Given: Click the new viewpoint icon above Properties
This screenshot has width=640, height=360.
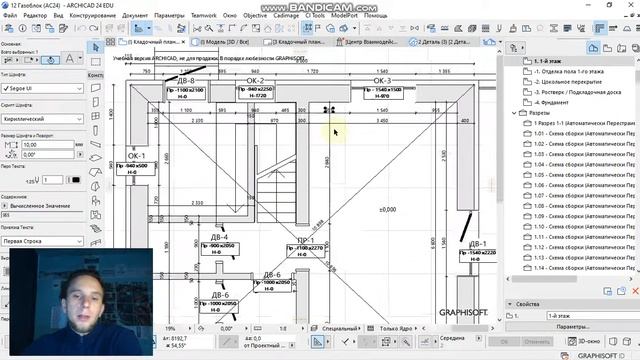Looking at the screenshot, I should pyautogui.click(x=607, y=291).
